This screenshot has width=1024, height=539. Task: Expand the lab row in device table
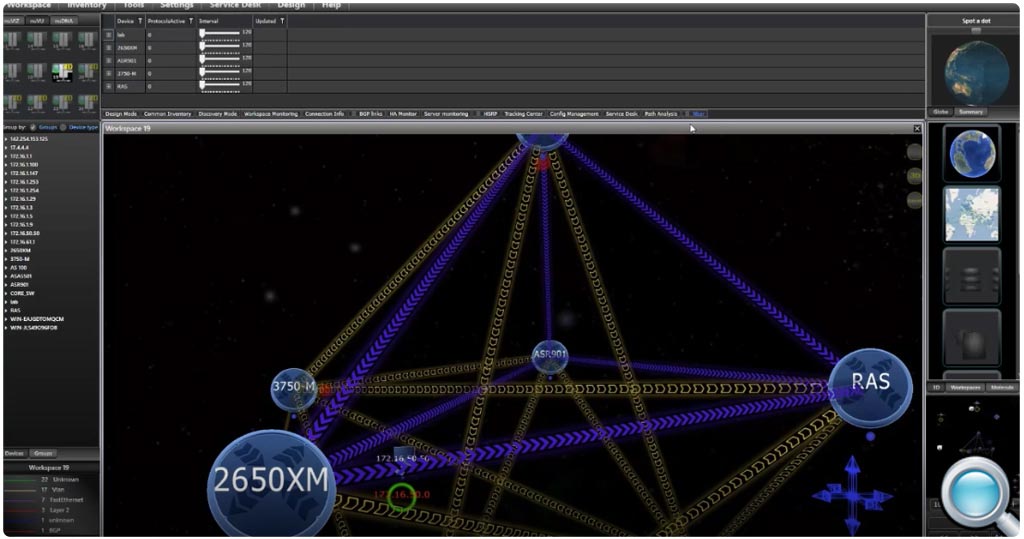coord(108,35)
